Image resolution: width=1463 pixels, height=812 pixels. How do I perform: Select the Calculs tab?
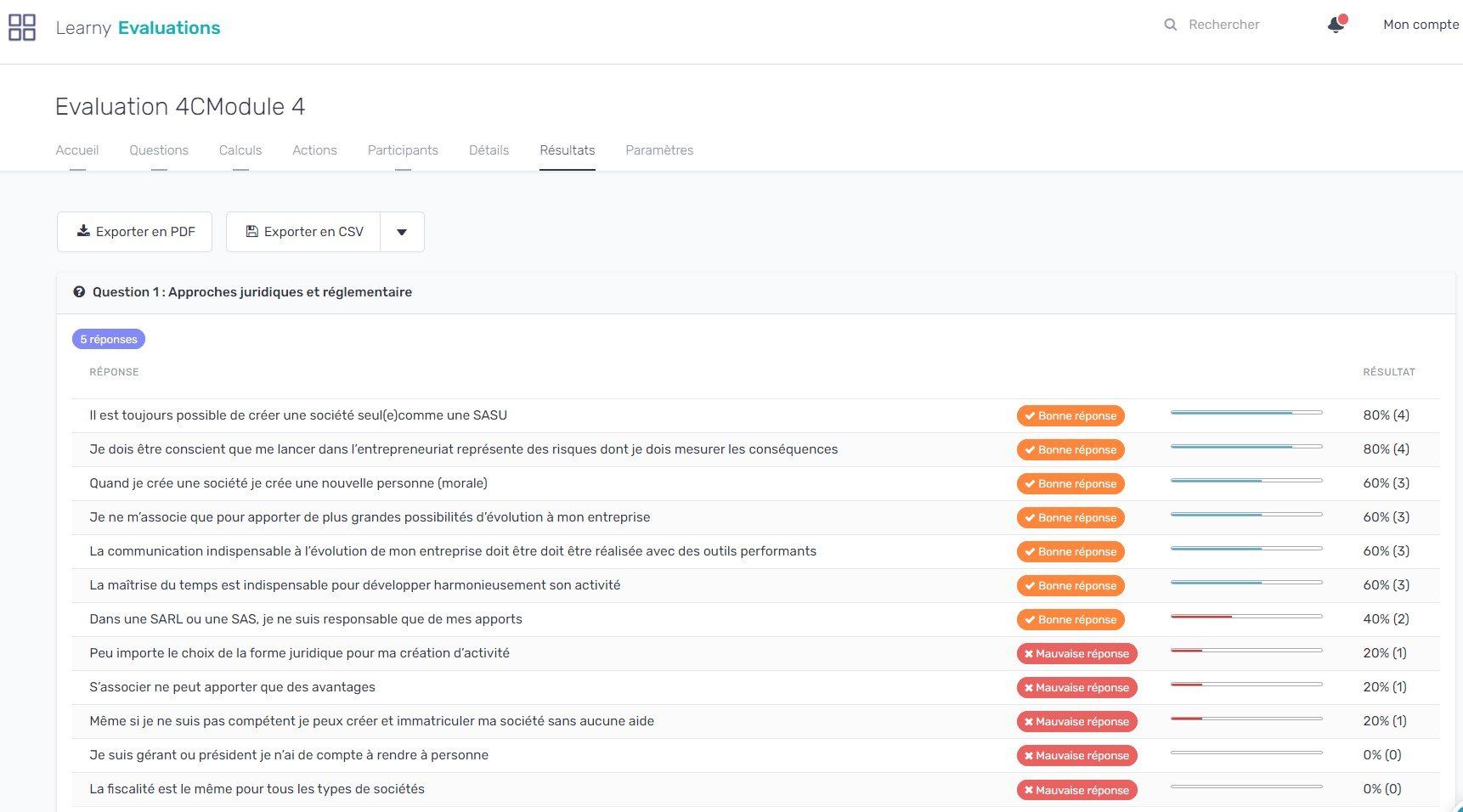240,150
